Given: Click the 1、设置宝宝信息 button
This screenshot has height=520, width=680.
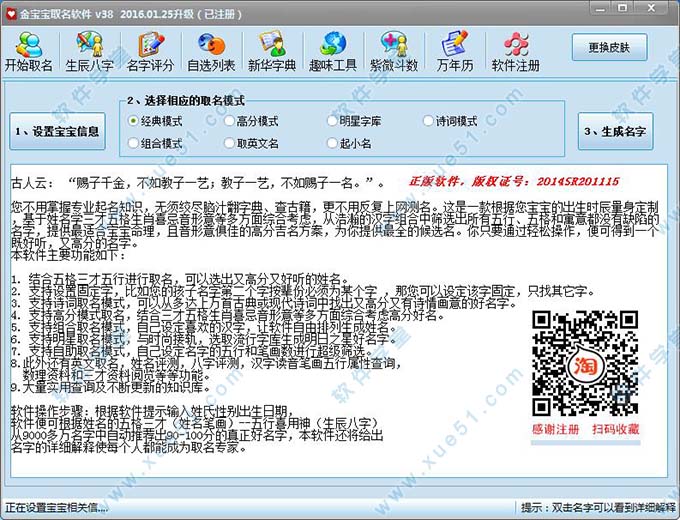Looking at the screenshot, I should [x=57, y=131].
